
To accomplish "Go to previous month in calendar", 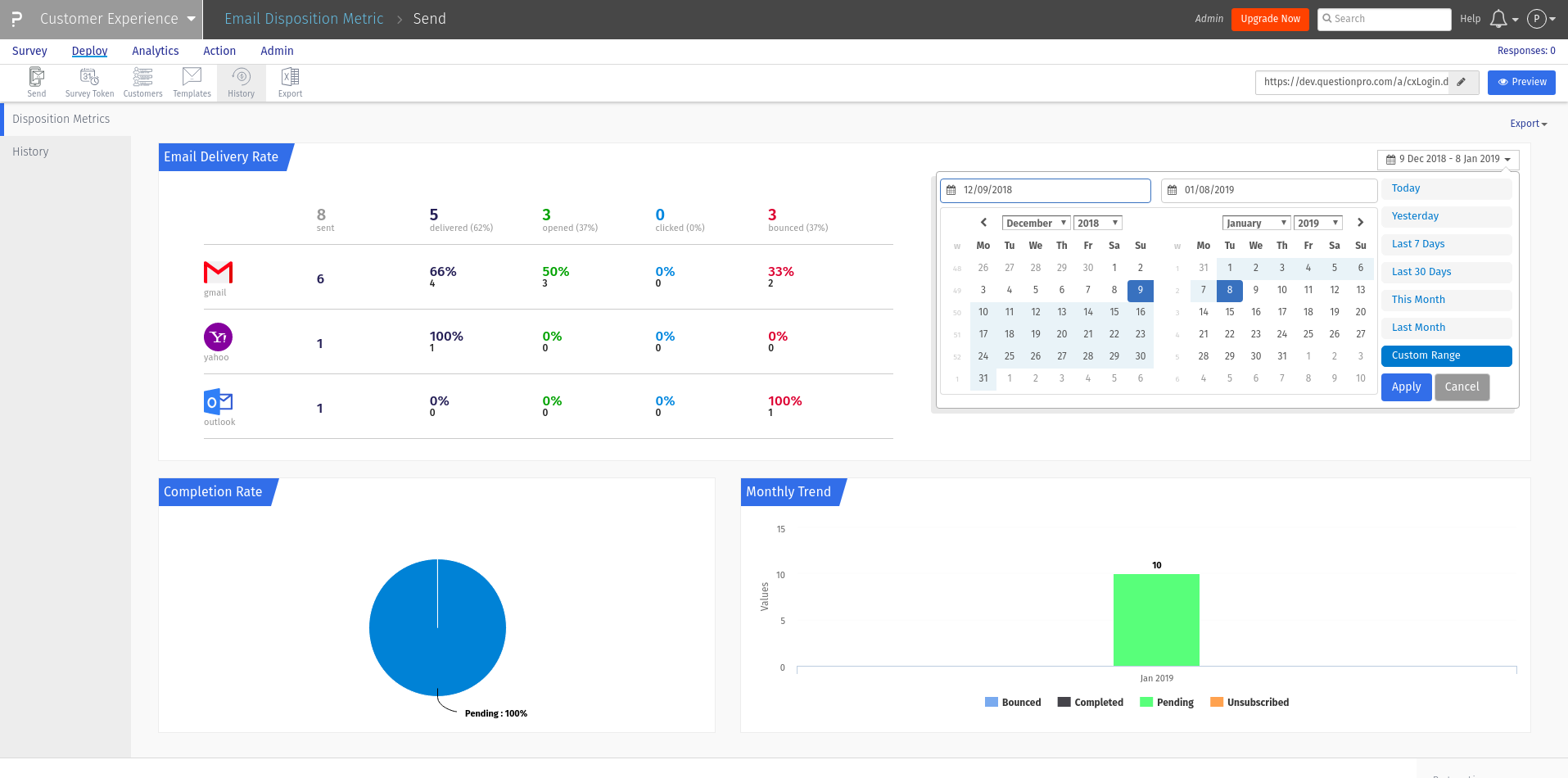I will tap(983, 223).
